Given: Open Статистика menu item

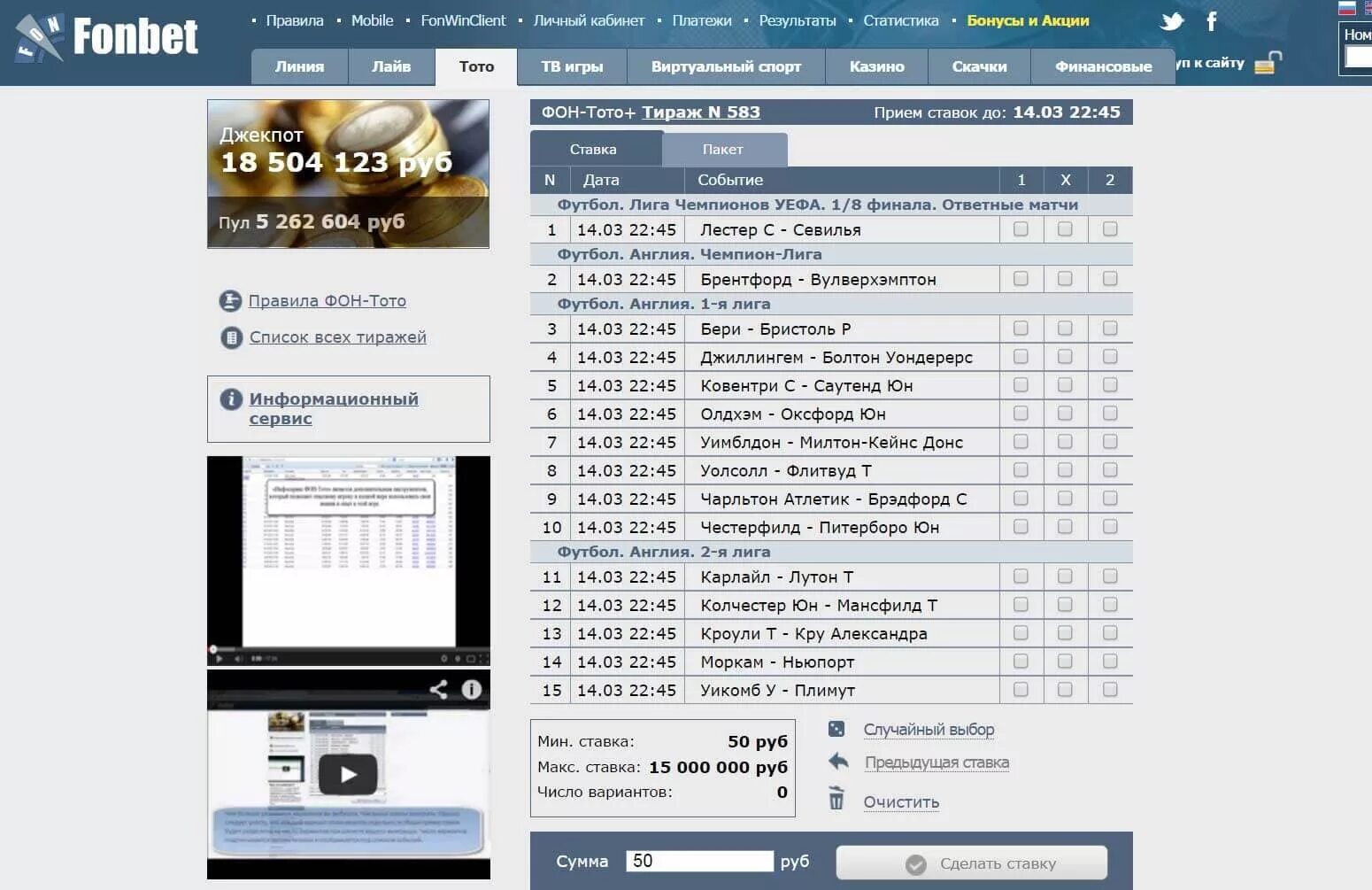Looking at the screenshot, I should pos(901,20).
